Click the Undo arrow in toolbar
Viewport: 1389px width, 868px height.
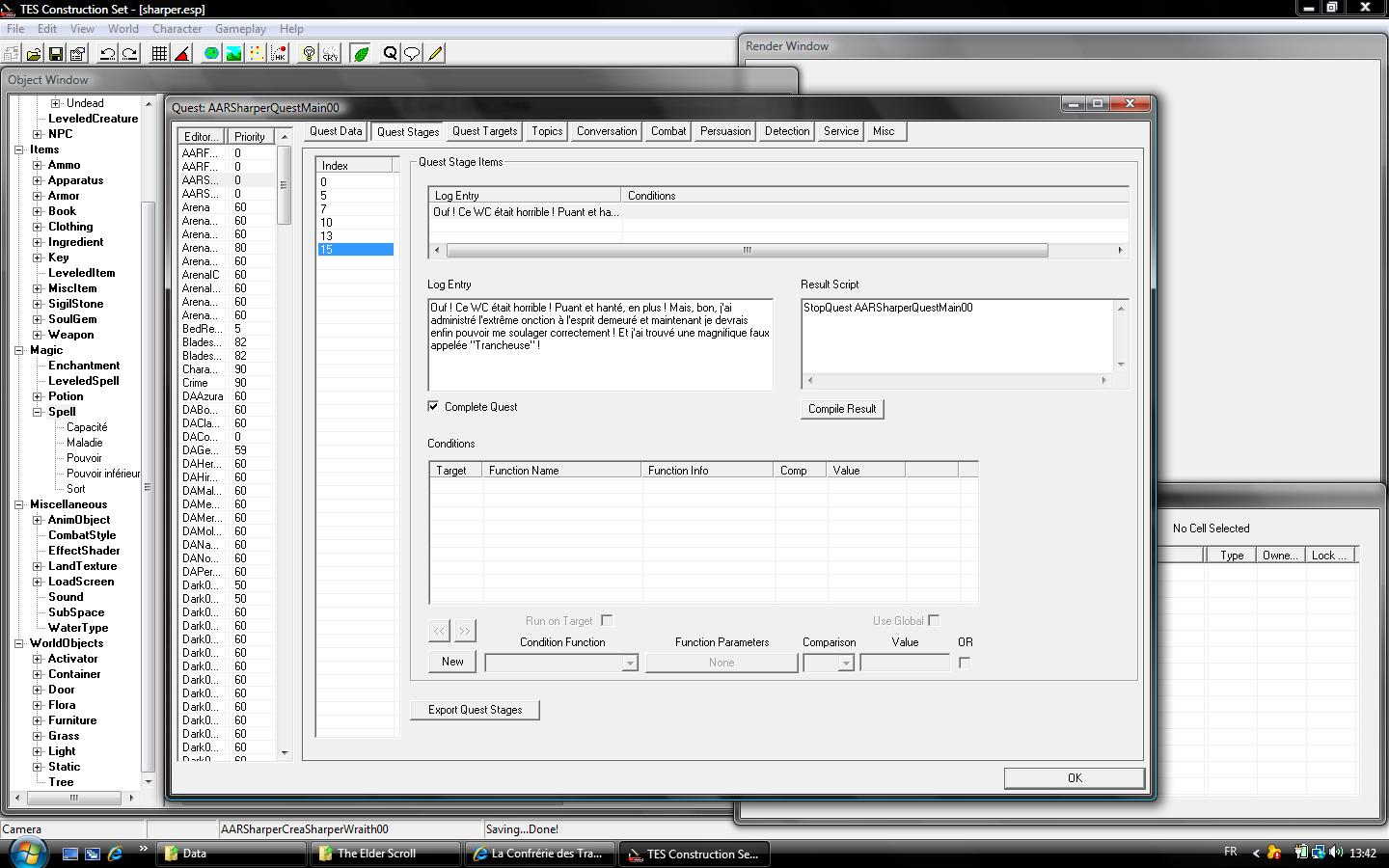[x=108, y=54]
